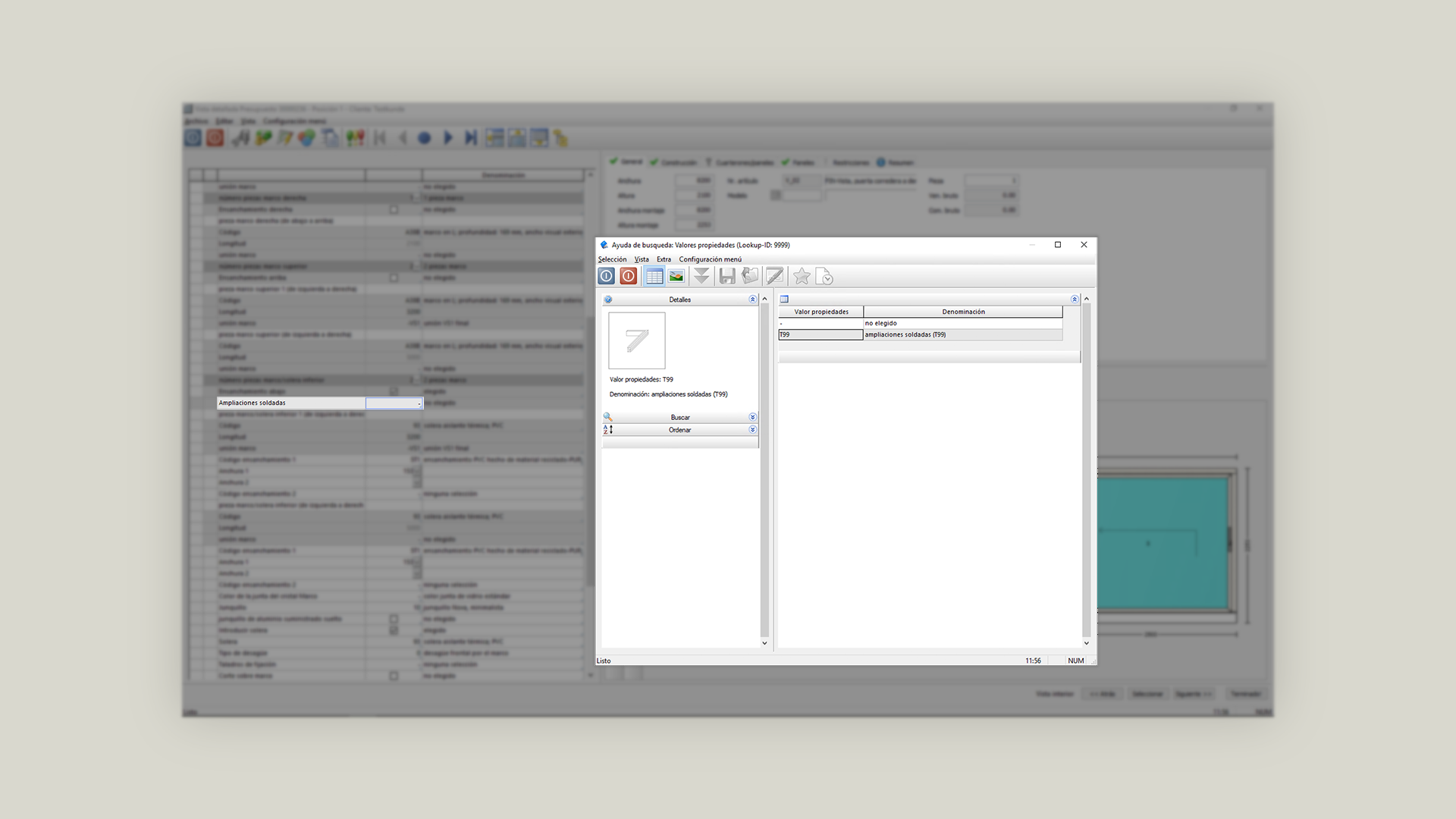Click the gray double down-arrow toolbar icon

[x=701, y=277]
